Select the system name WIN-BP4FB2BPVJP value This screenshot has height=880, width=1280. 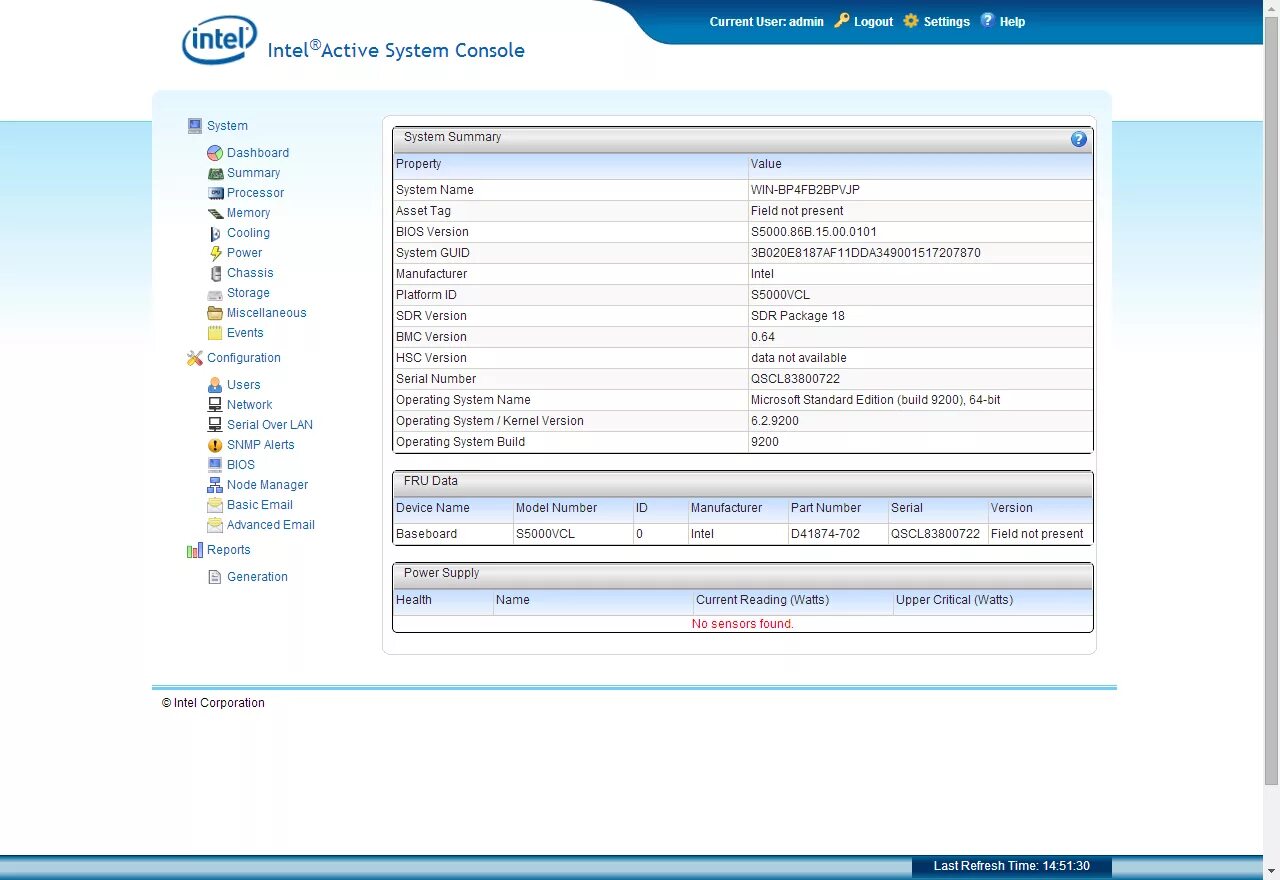click(x=805, y=190)
